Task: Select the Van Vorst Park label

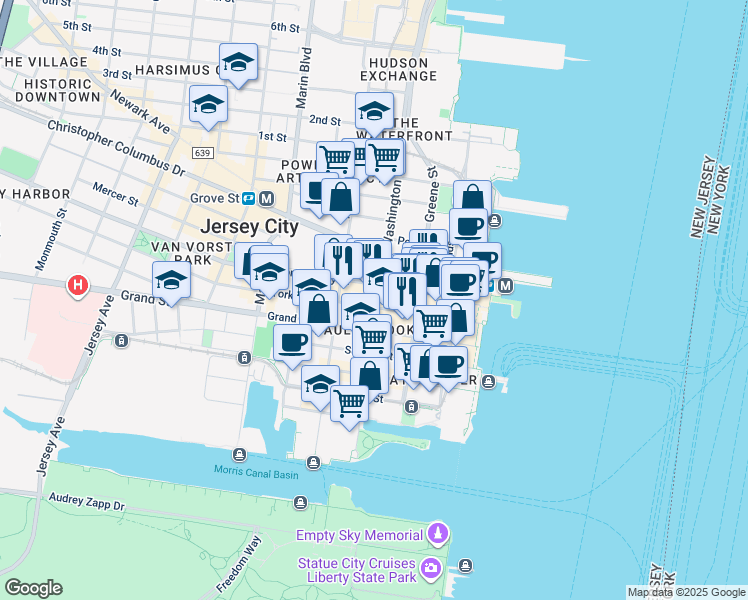Action: [x=192, y=253]
